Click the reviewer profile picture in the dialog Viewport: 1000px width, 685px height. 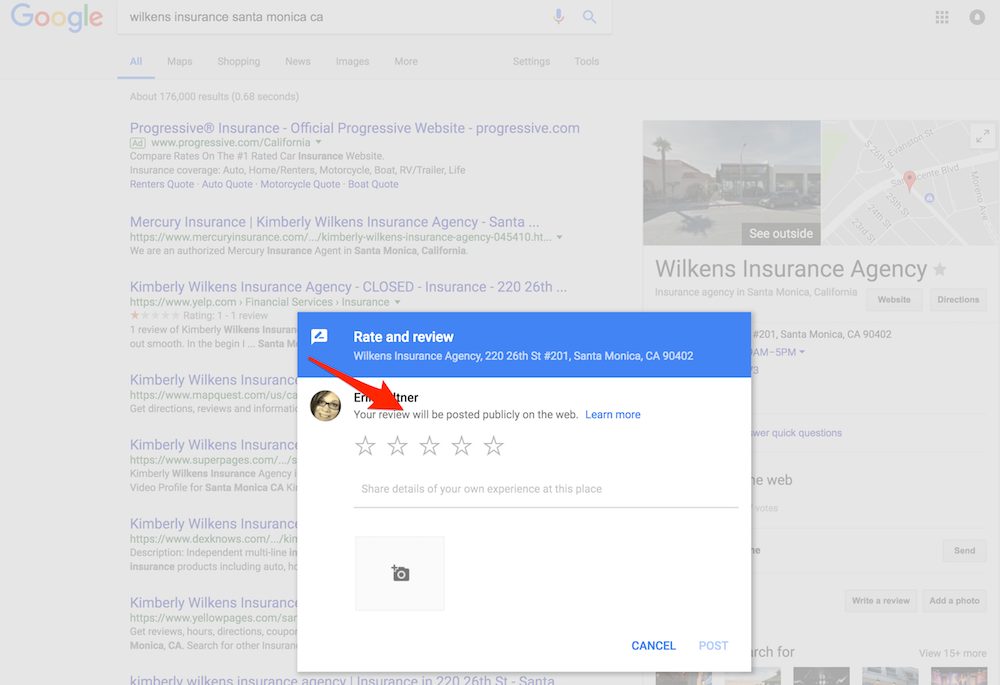pyautogui.click(x=326, y=406)
